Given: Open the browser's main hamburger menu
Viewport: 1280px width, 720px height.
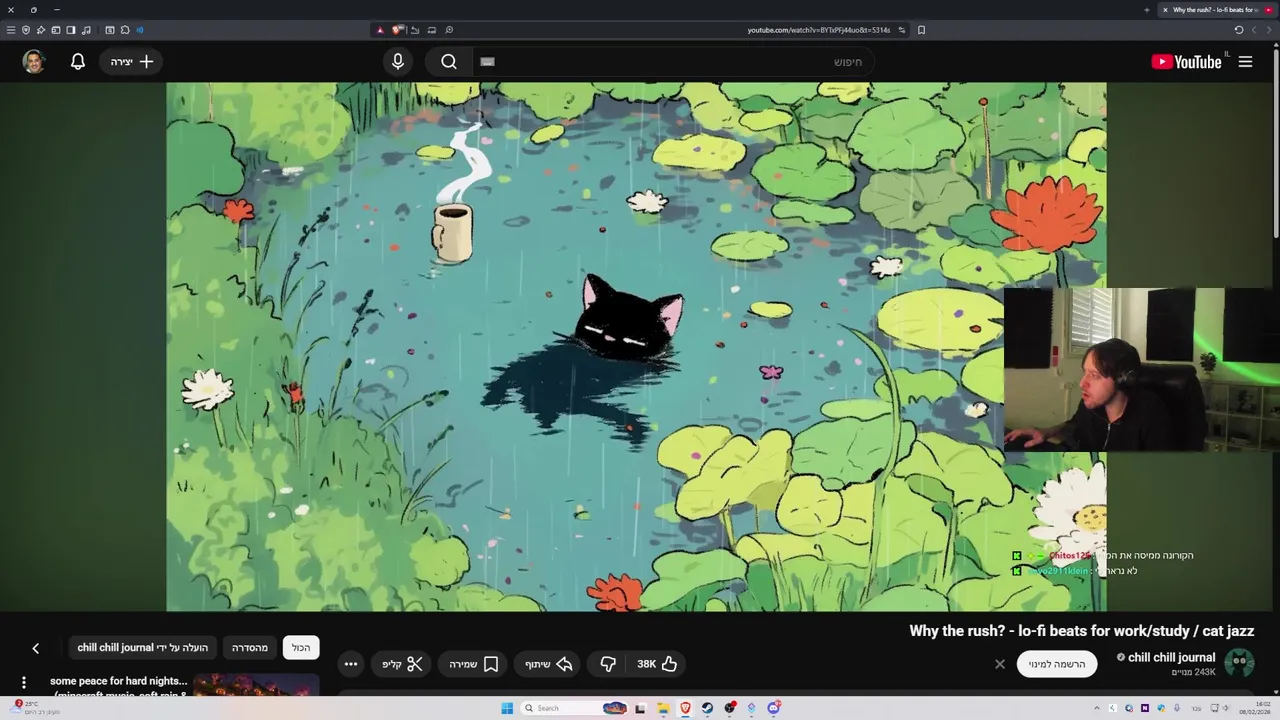Looking at the screenshot, I should pyautogui.click(x=11, y=30).
